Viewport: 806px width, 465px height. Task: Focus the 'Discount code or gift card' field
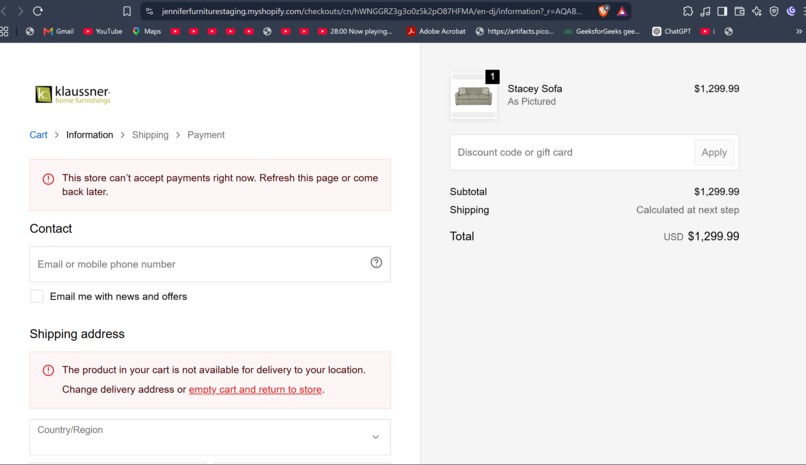[x=572, y=152]
